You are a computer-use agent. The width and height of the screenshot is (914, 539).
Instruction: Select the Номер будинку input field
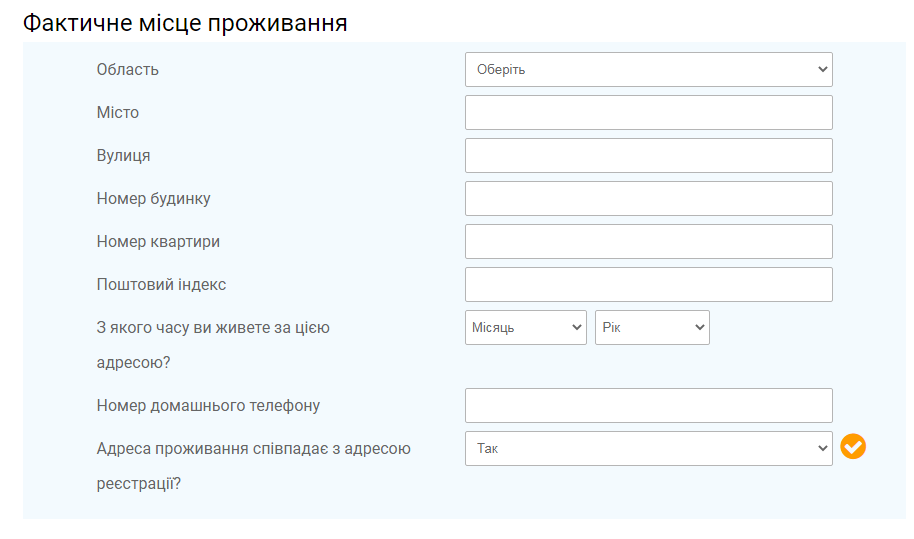[x=648, y=199]
